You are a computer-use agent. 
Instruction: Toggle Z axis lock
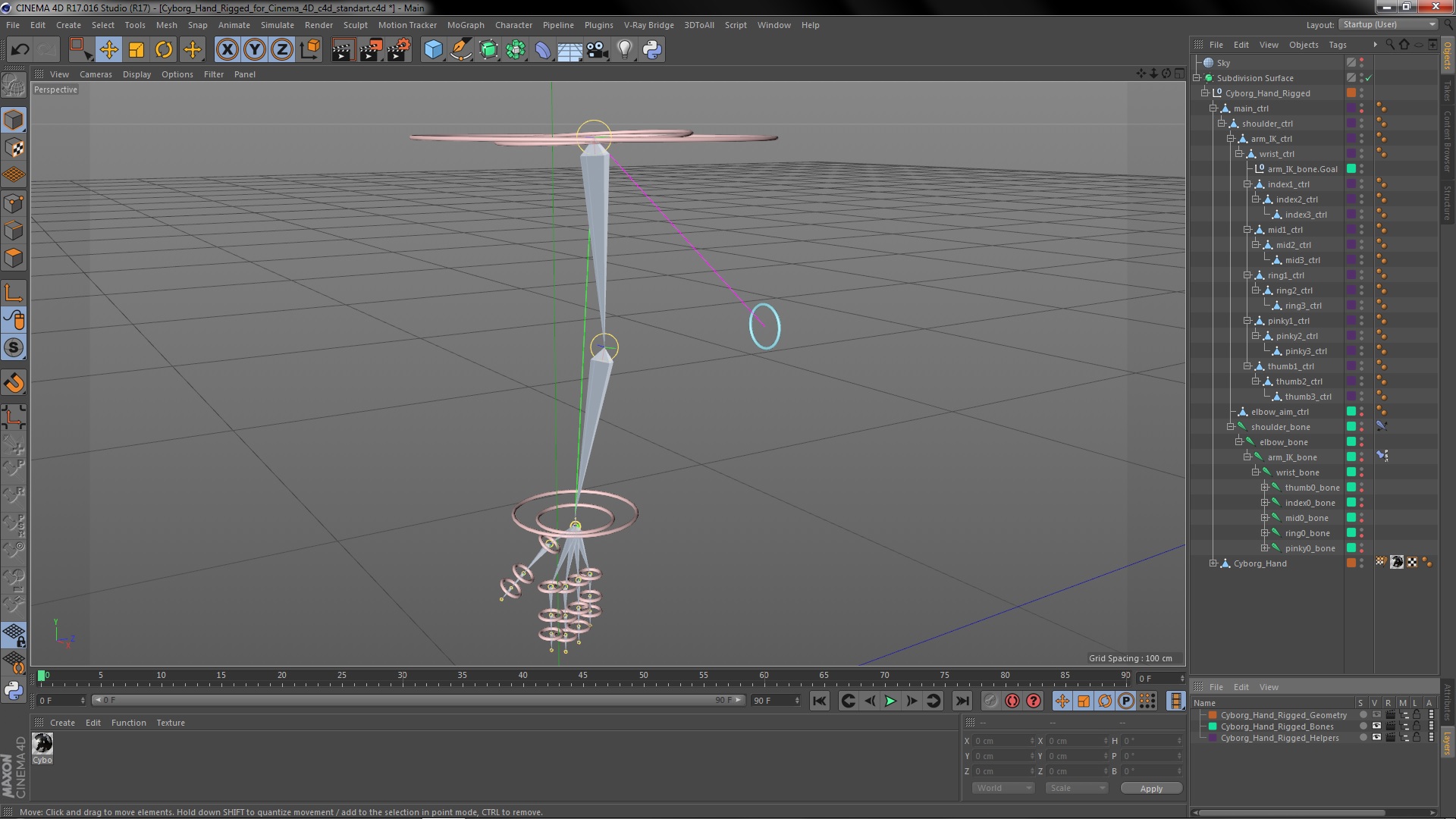tap(282, 50)
